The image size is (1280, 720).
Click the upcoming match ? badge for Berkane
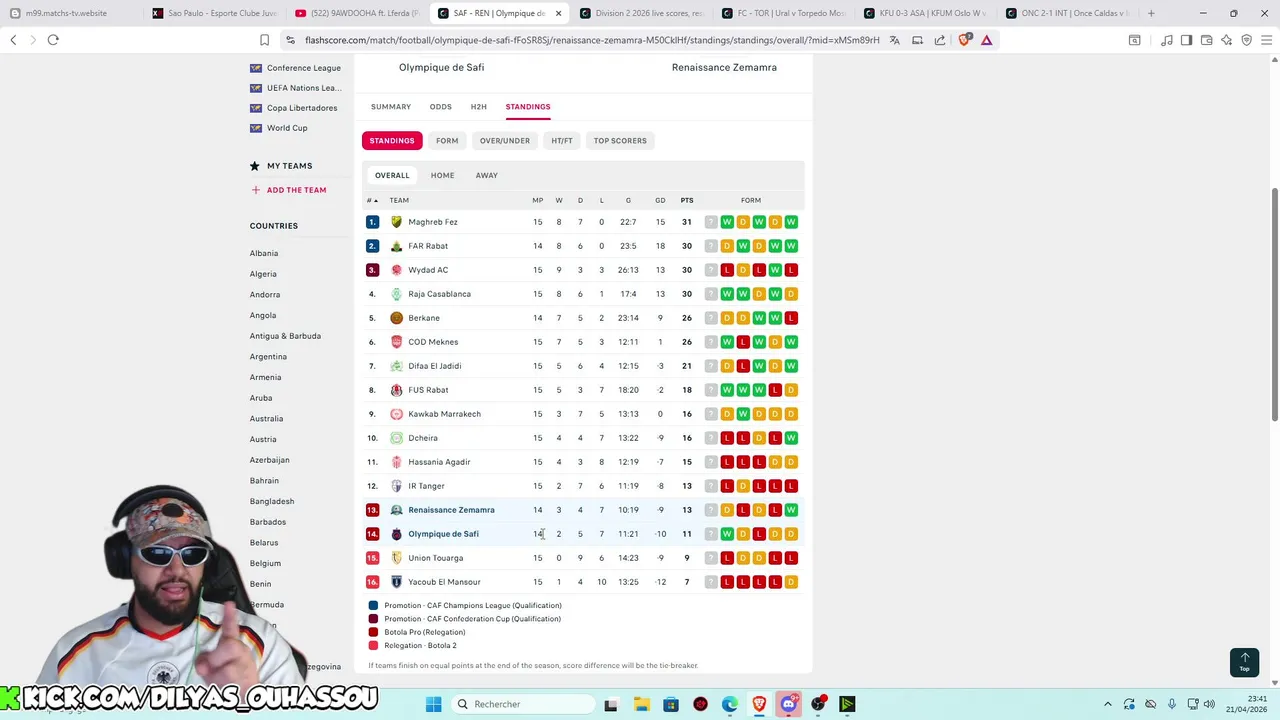[x=711, y=318]
